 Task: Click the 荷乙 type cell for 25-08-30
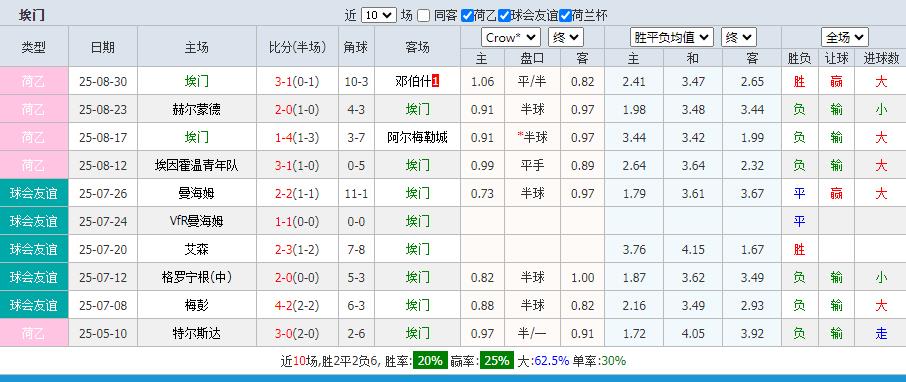click(34, 81)
